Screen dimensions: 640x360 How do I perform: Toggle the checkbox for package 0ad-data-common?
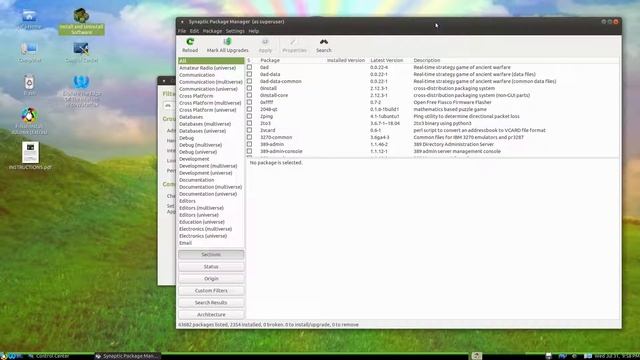249,81
